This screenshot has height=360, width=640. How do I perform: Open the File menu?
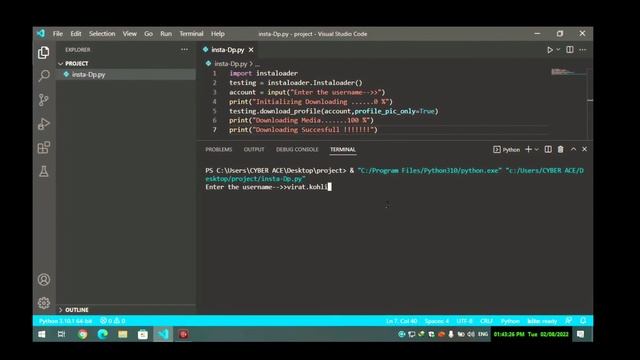58,33
